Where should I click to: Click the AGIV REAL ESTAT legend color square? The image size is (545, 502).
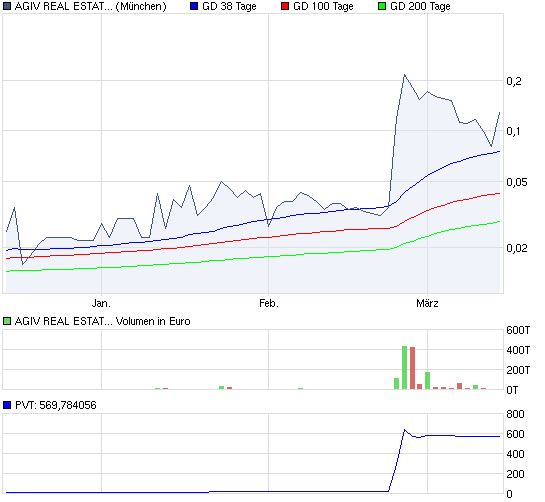[7, 6]
